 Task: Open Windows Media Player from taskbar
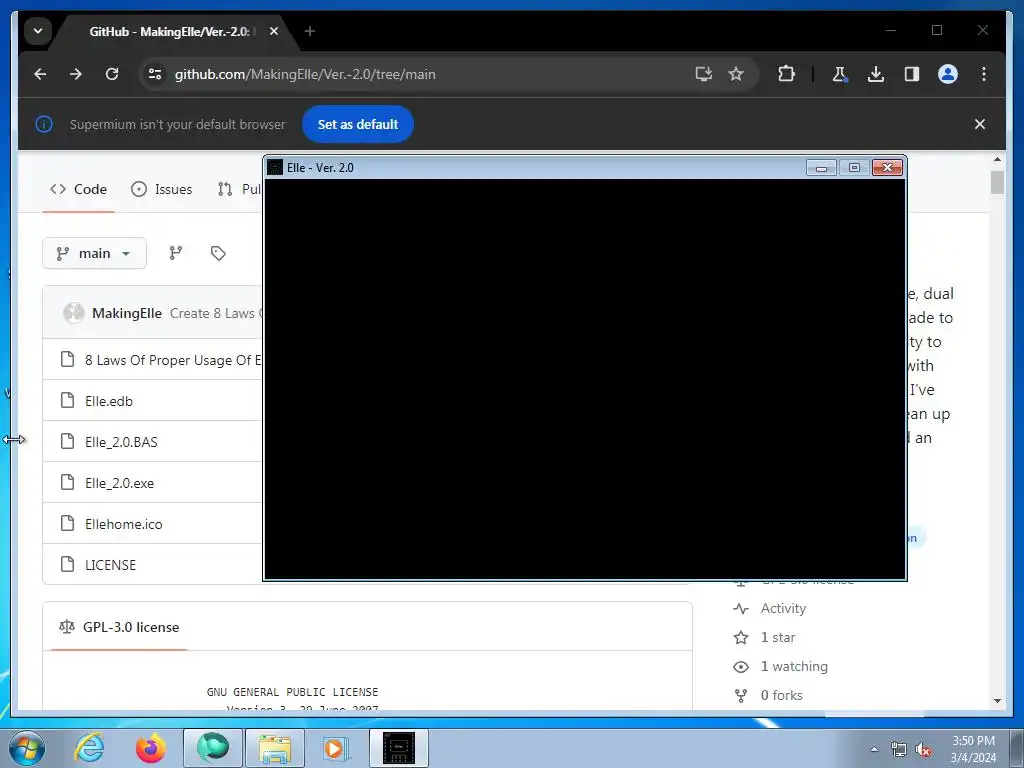pyautogui.click(x=336, y=747)
